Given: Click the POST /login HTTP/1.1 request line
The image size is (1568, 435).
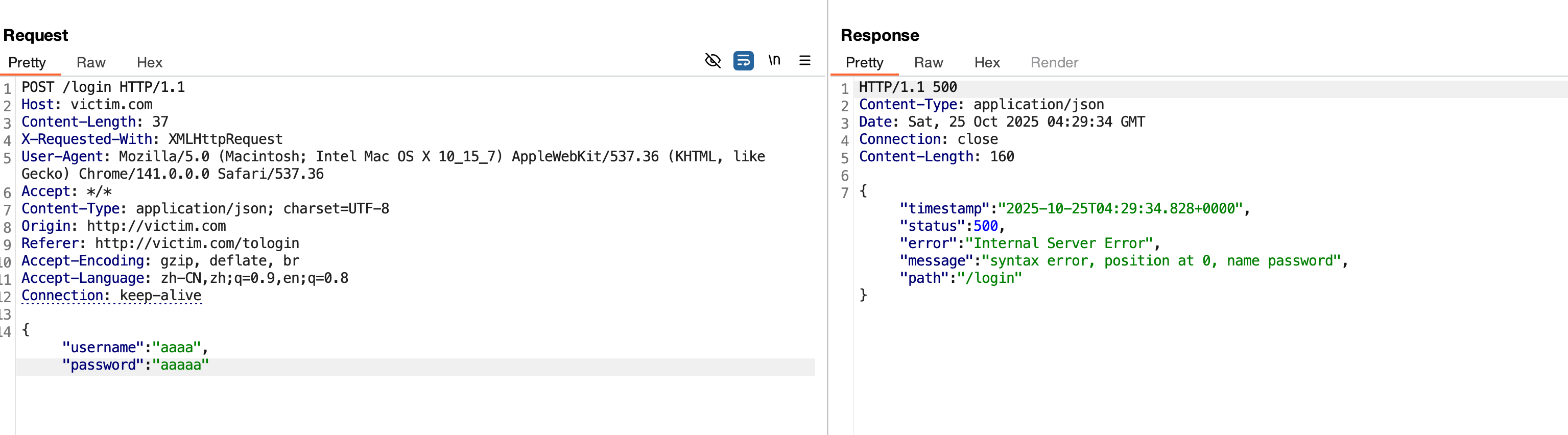Looking at the screenshot, I should point(103,88).
